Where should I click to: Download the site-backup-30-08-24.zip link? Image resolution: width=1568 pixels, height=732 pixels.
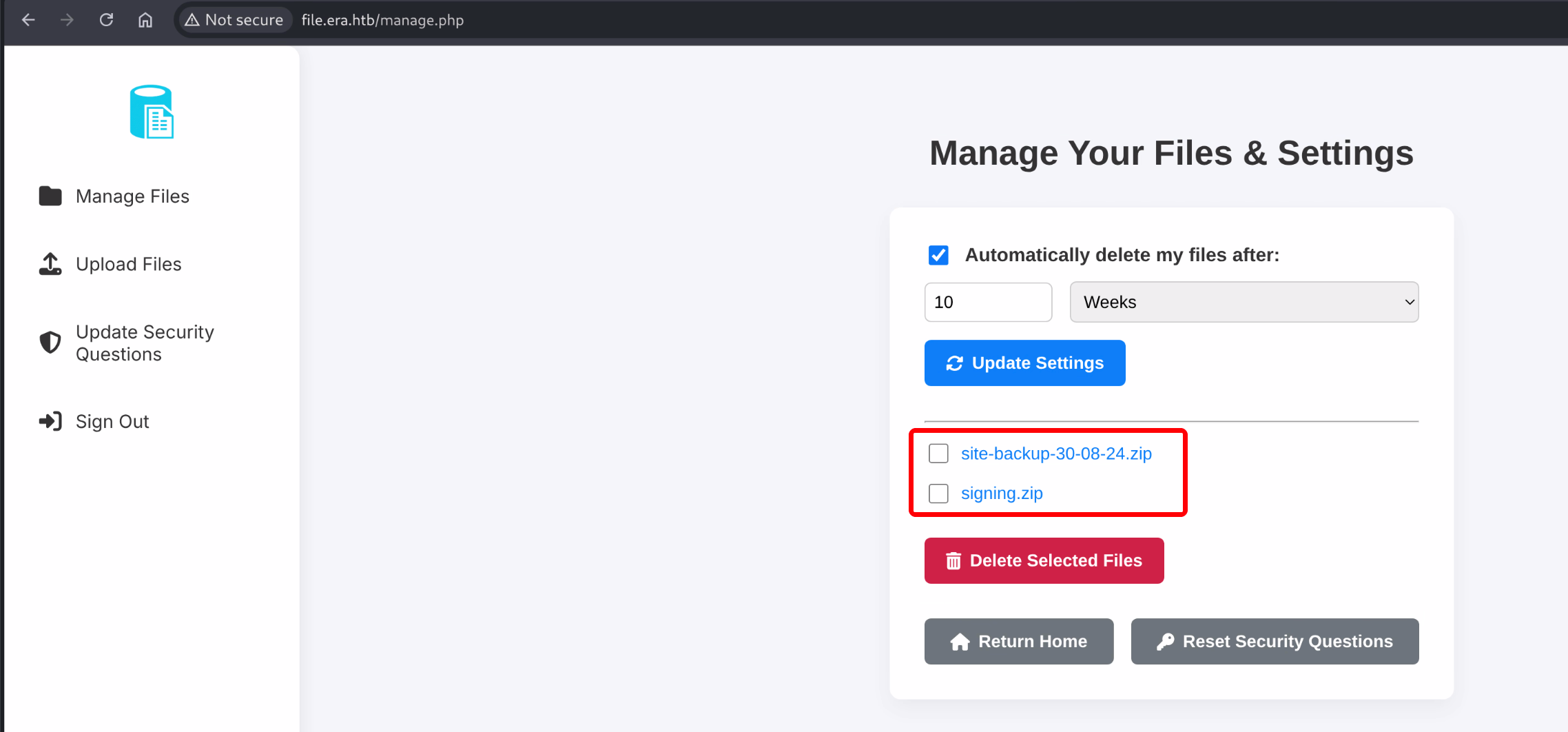click(x=1056, y=454)
